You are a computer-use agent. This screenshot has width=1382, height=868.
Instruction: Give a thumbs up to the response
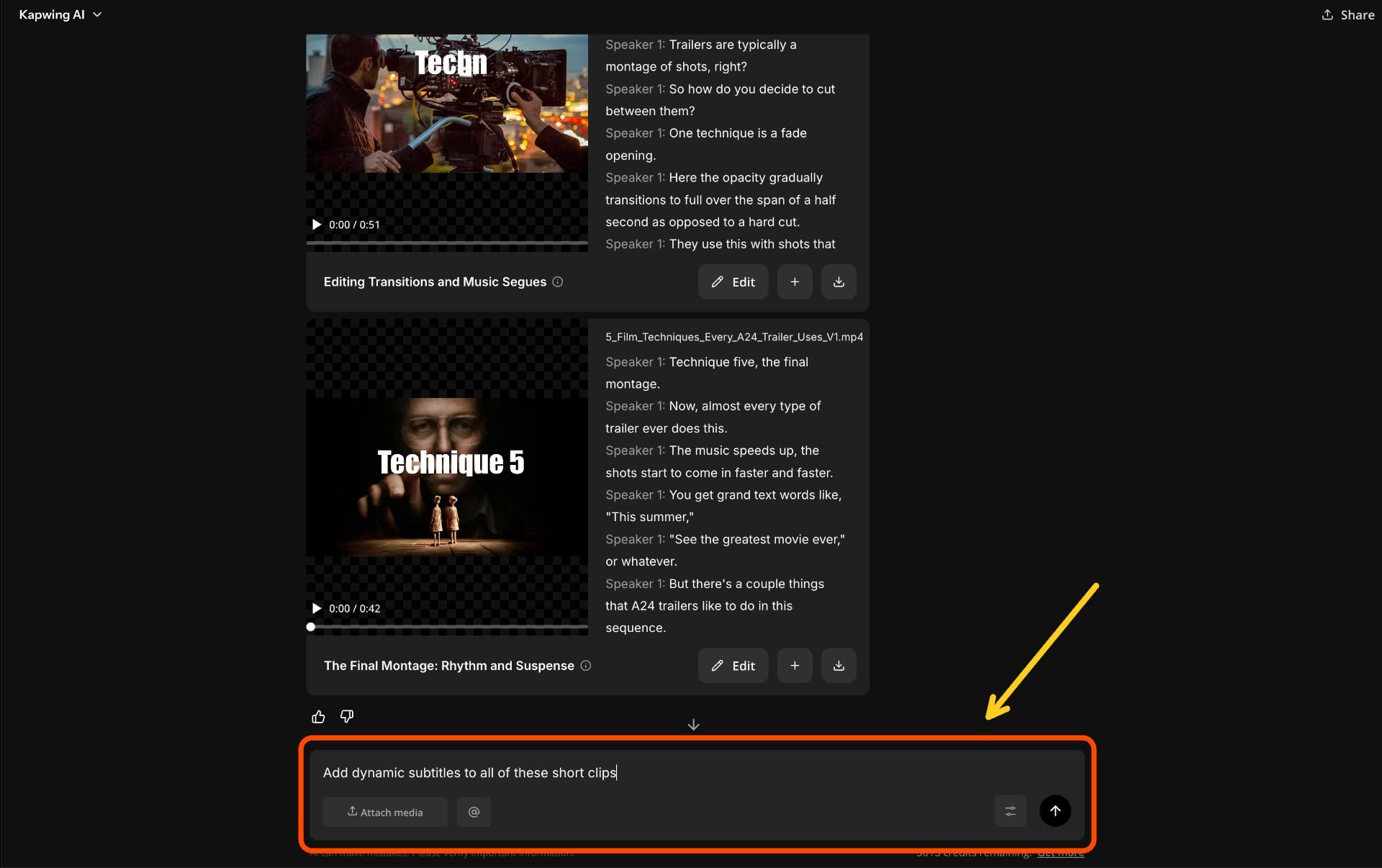[x=318, y=716]
